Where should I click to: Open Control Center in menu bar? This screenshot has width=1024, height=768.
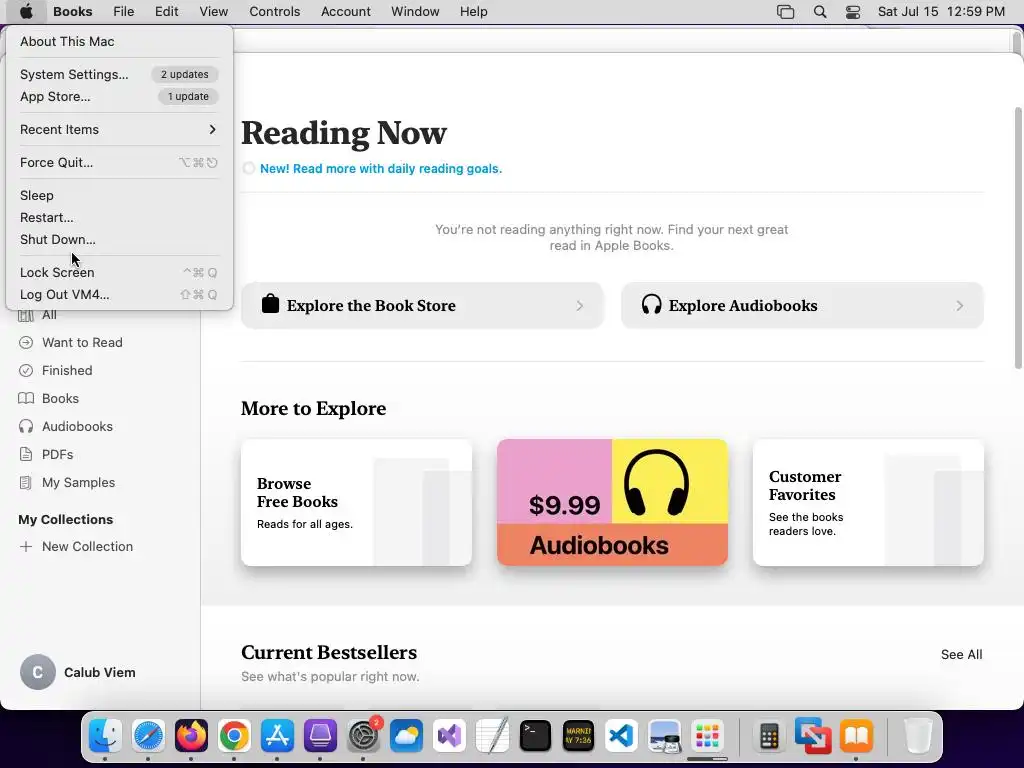(853, 12)
